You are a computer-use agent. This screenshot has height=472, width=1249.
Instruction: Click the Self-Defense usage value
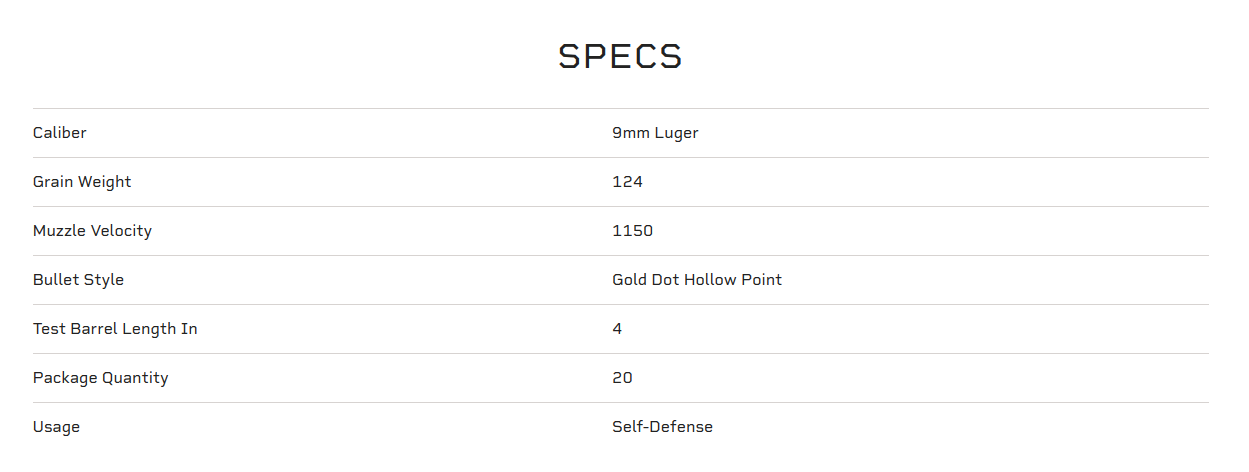[662, 427]
